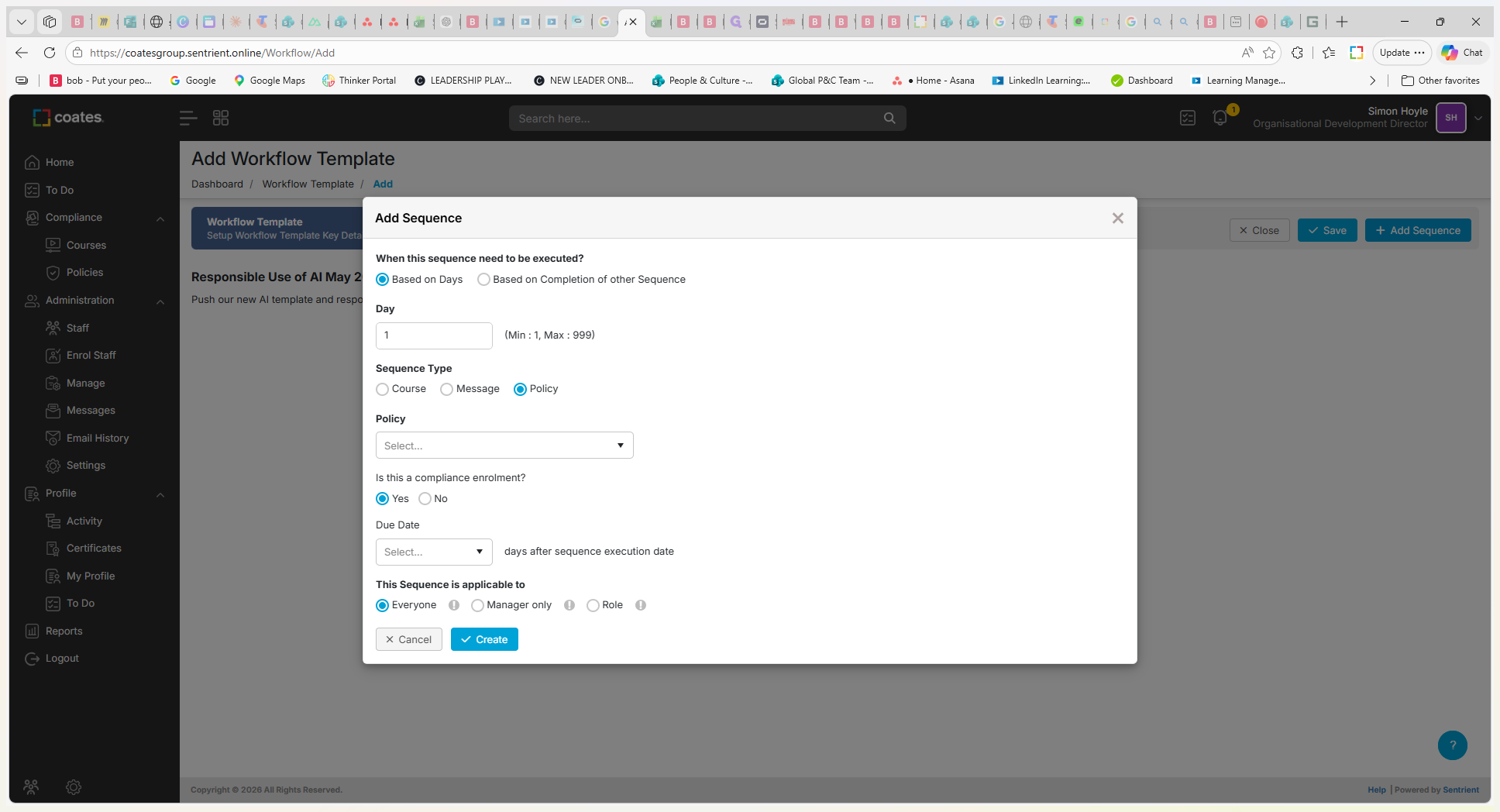Image resolution: width=1500 pixels, height=812 pixels.
Task: Refresh the browser page
Action: click(50, 53)
